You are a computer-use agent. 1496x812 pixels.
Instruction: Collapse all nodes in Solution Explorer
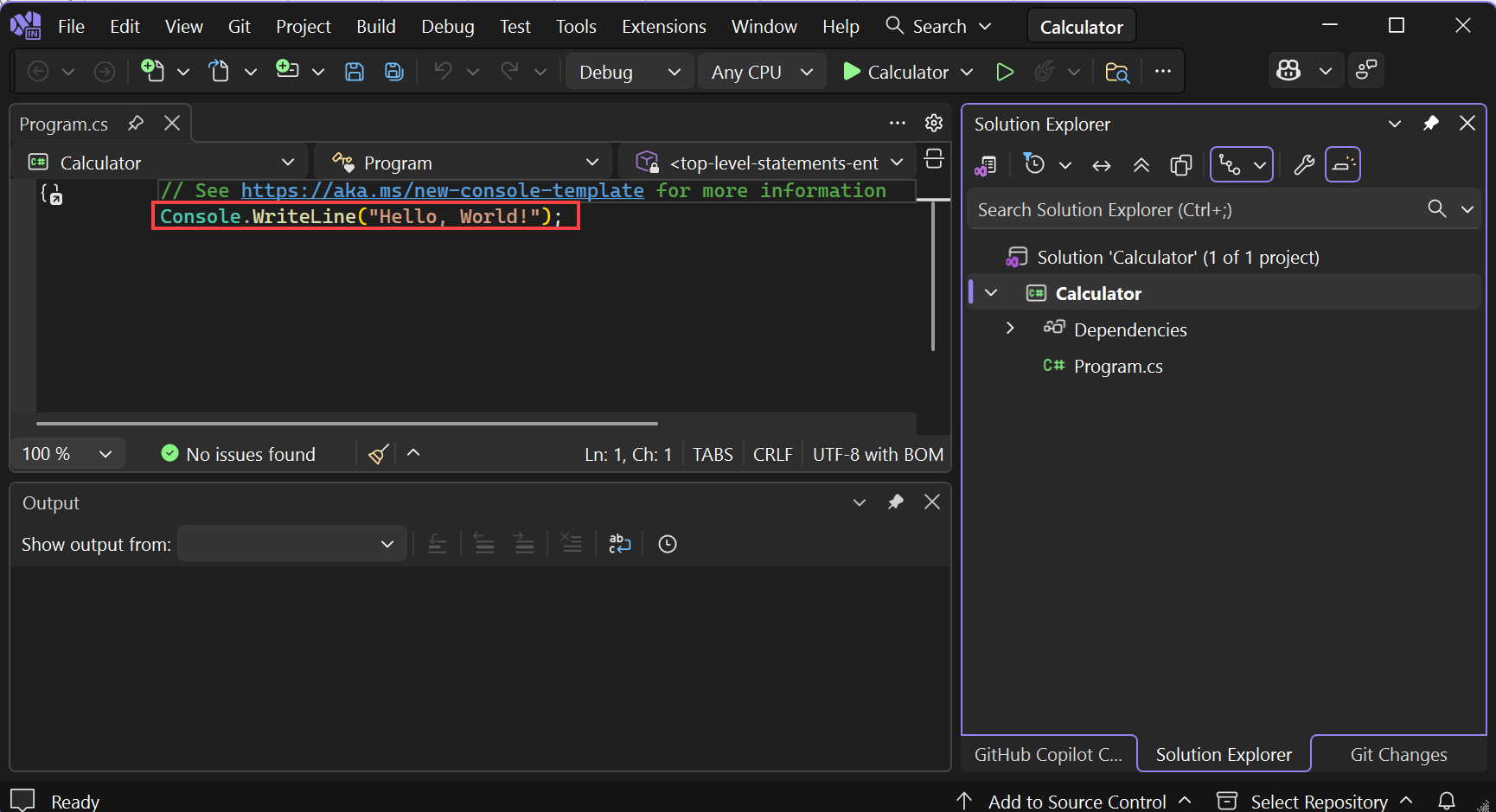[1141, 164]
